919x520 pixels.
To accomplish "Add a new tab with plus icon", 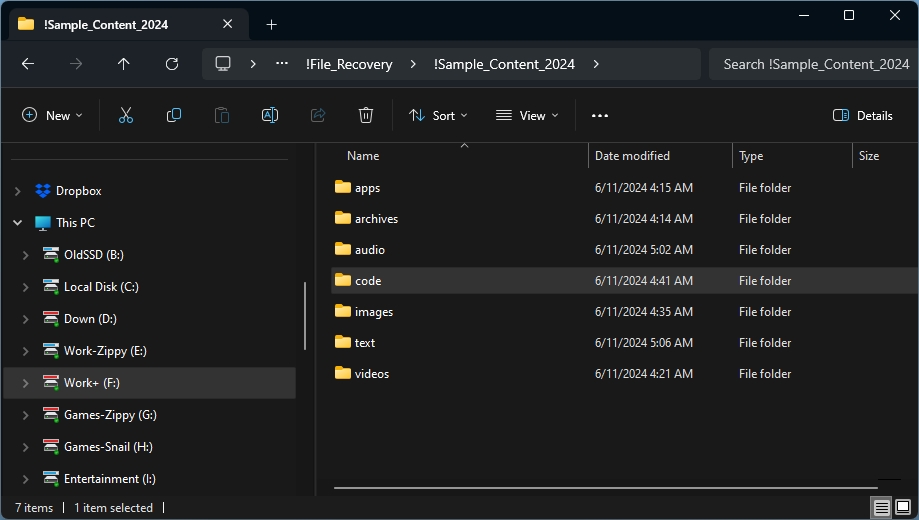I will pyautogui.click(x=271, y=25).
